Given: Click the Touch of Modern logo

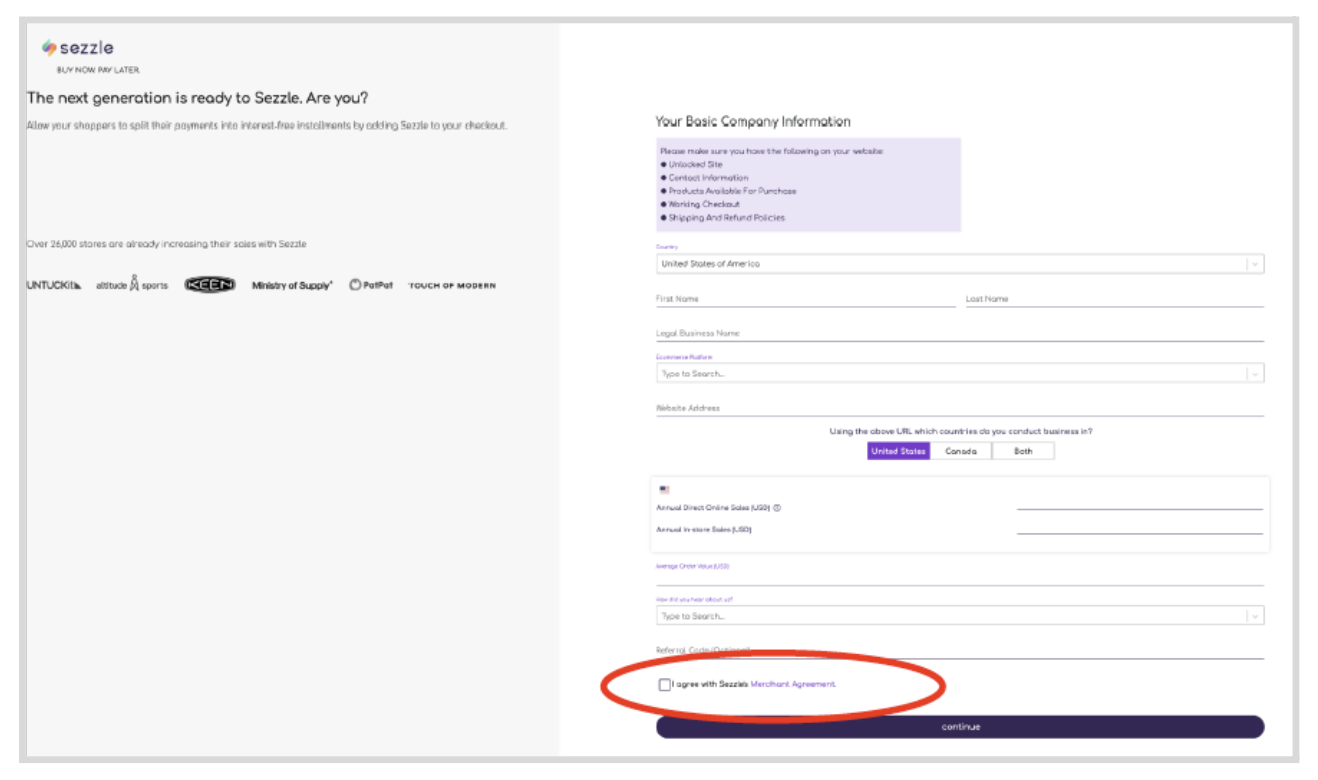Looking at the screenshot, I should pos(452,286).
